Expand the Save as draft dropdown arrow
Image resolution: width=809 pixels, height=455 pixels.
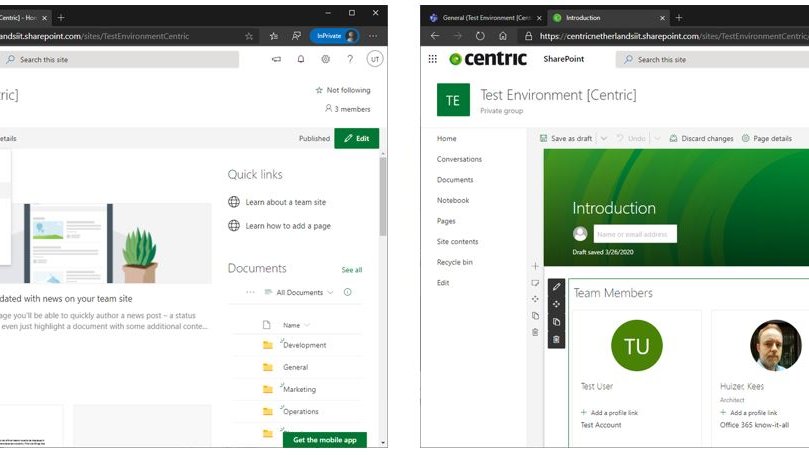(x=604, y=138)
